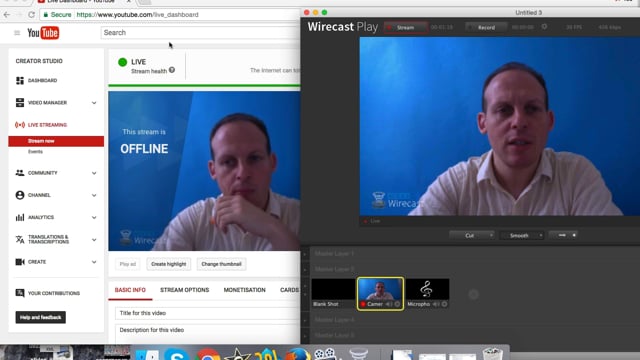This screenshot has width=640, height=360.
Task: Click the Description for this video field
Action: [207, 334]
